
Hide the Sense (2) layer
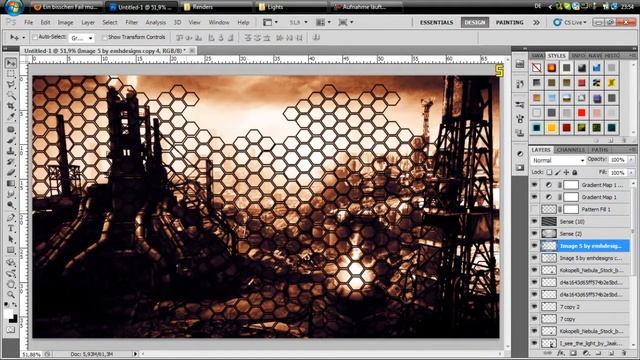click(x=534, y=233)
